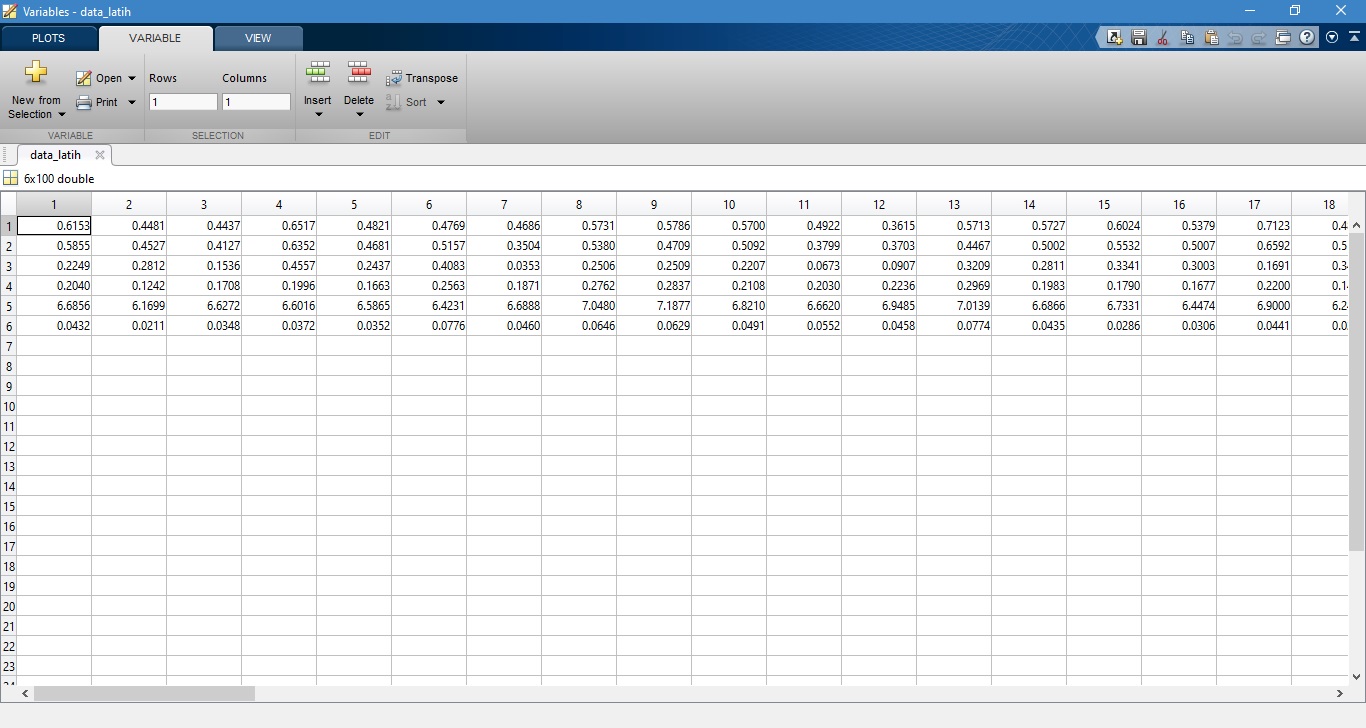This screenshot has width=1366, height=728.
Task: Expand the Open dropdown arrow
Action: [x=132, y=78]
